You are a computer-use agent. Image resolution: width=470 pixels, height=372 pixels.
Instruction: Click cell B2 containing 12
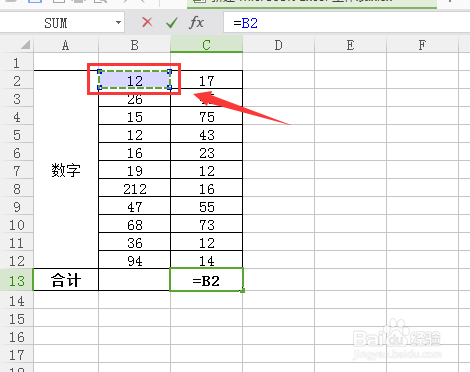tap(135, 80)
